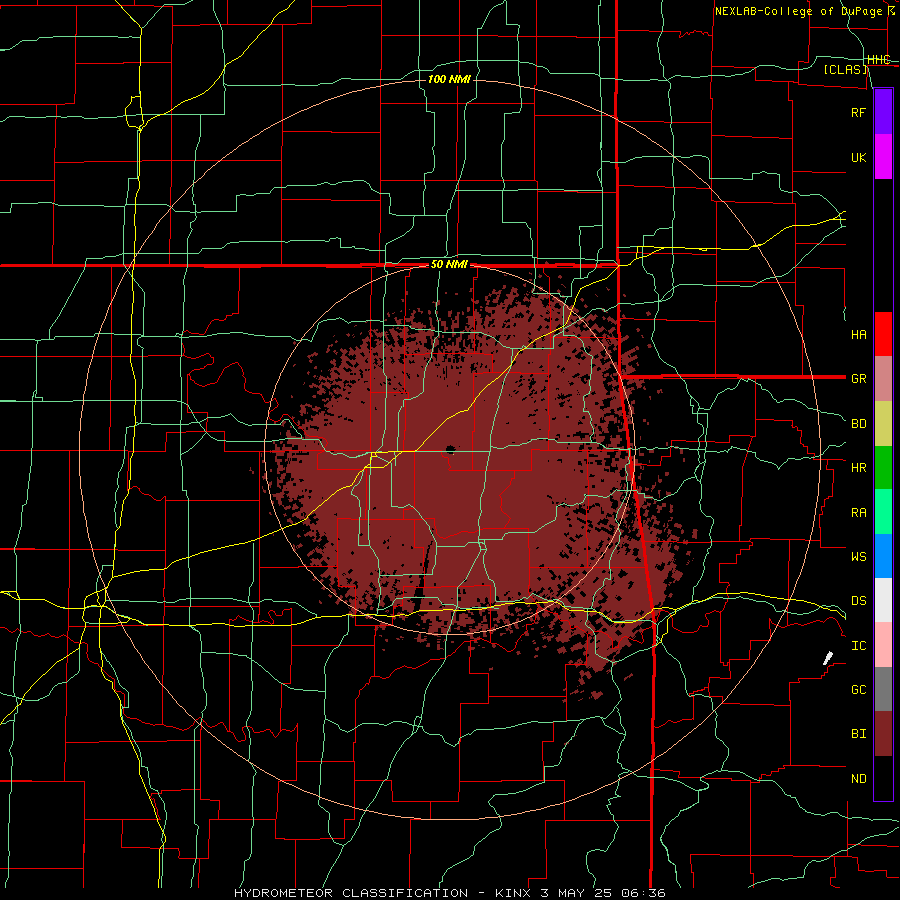Click the KINX radar site identifier
The image size is (900, 900).
(514, 893)
